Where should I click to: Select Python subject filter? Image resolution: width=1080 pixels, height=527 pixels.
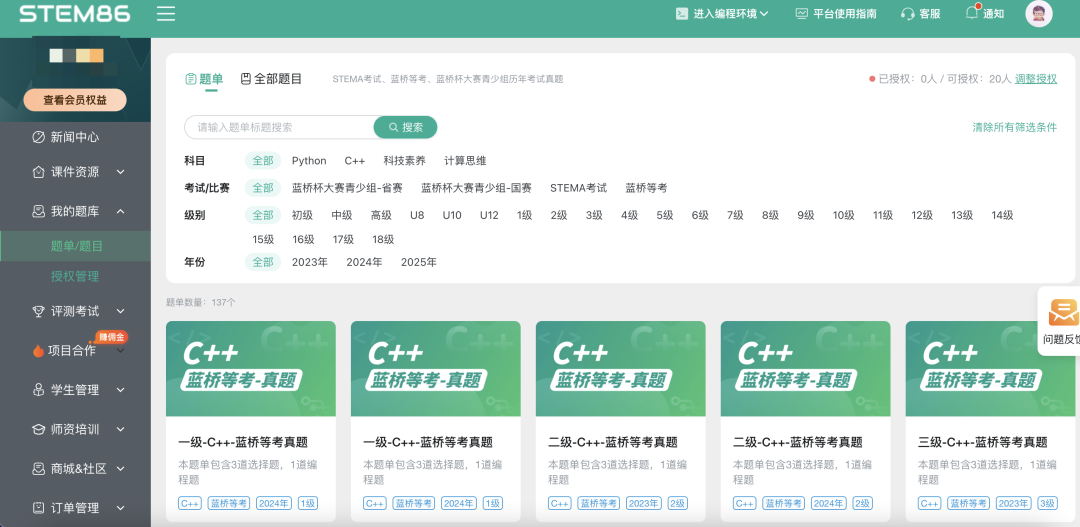point(309,161)
